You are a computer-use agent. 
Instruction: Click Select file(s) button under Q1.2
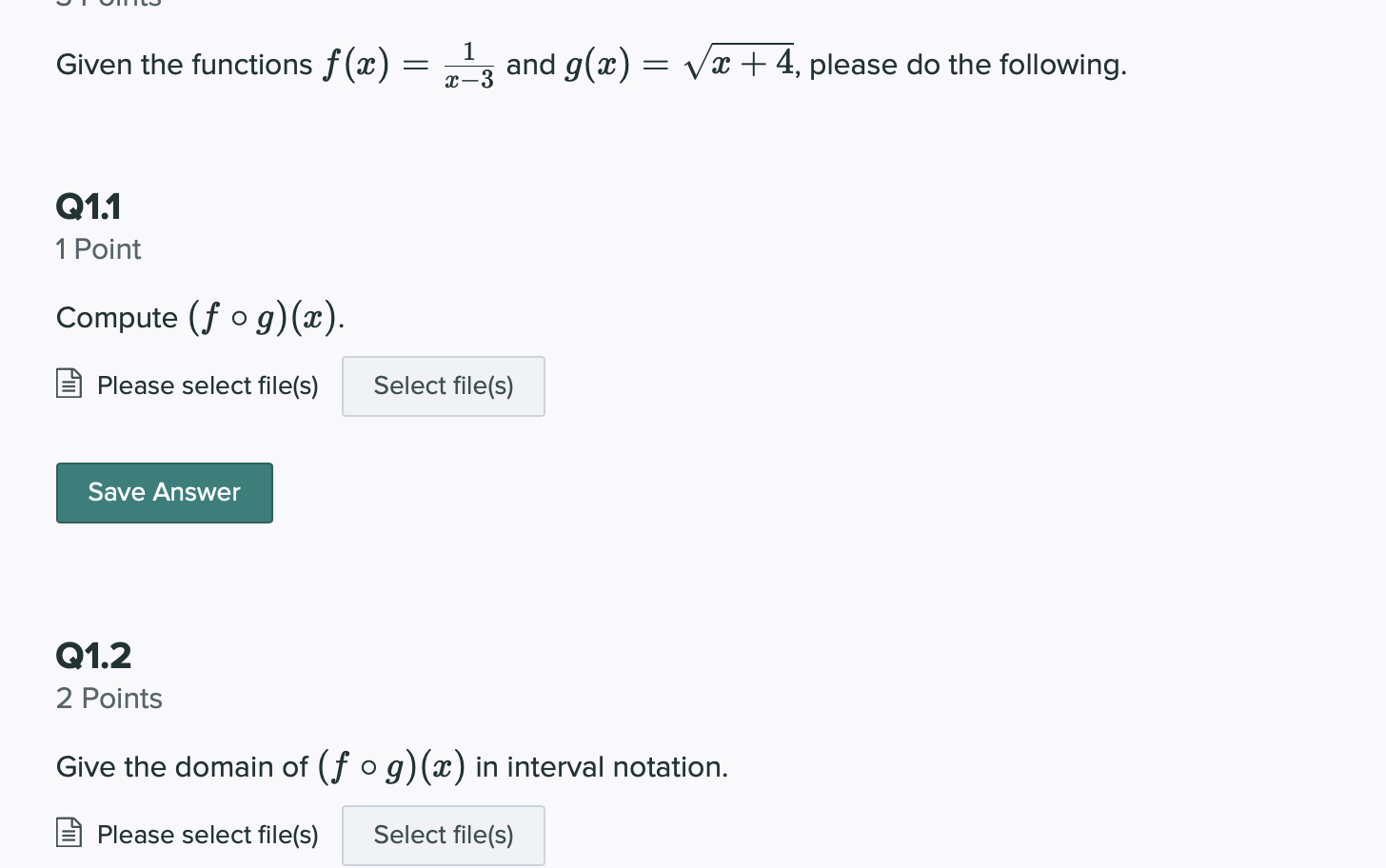[x=443, y=836]
